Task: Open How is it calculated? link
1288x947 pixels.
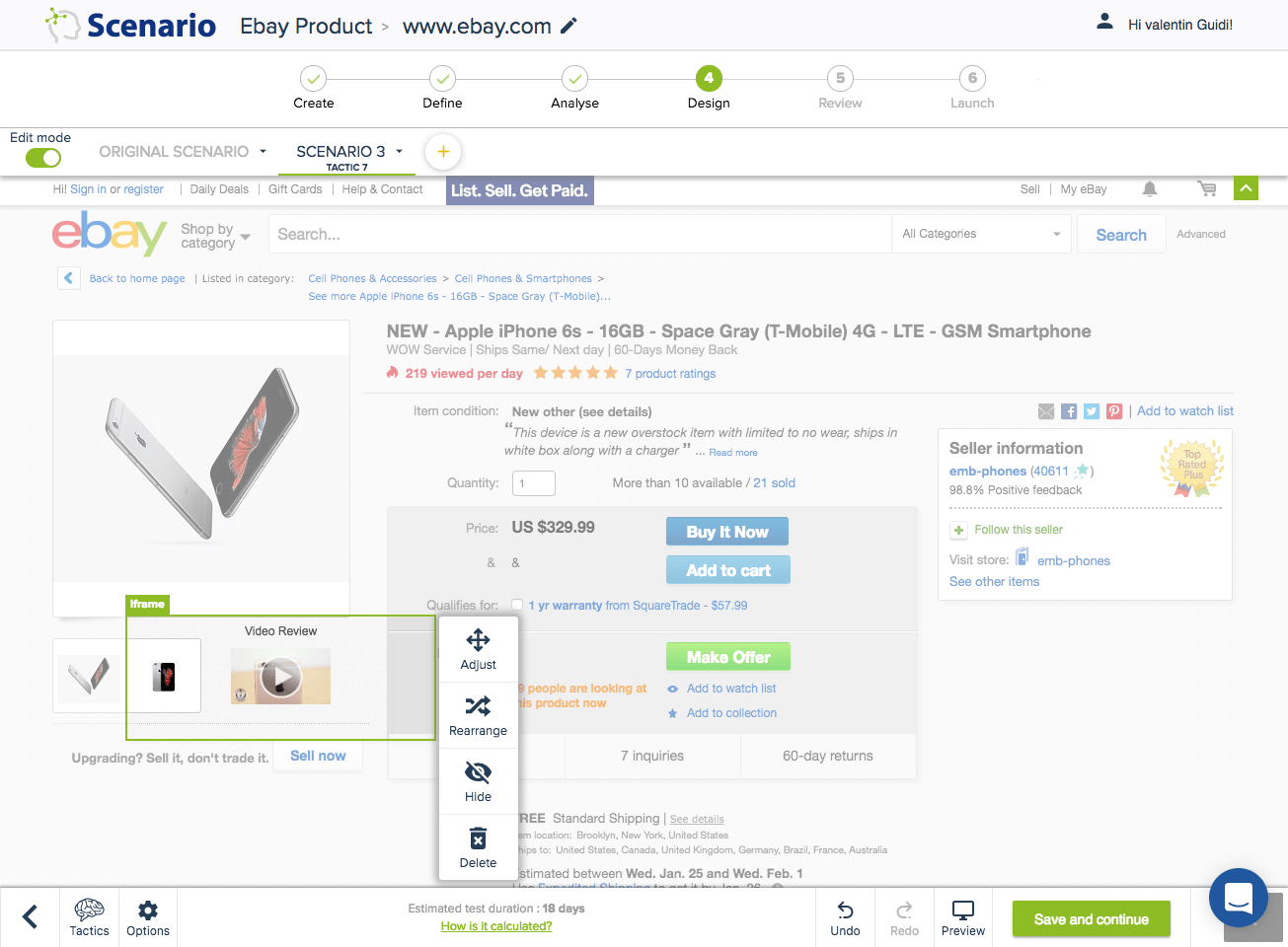Action: tap(496, 926)
